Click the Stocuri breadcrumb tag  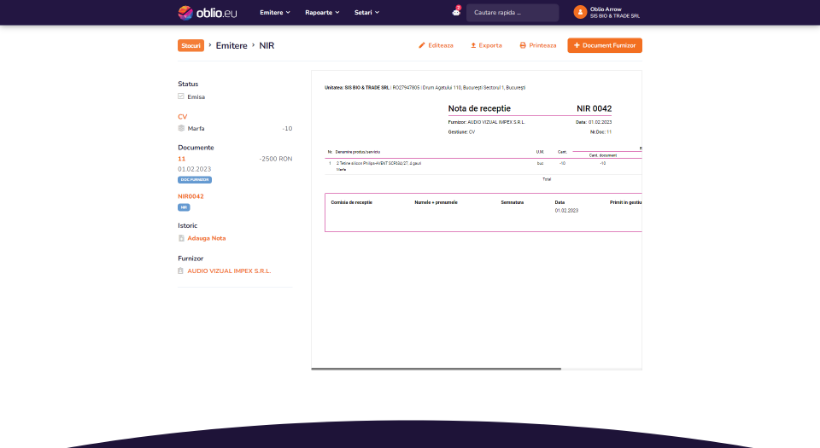point(191,45)
